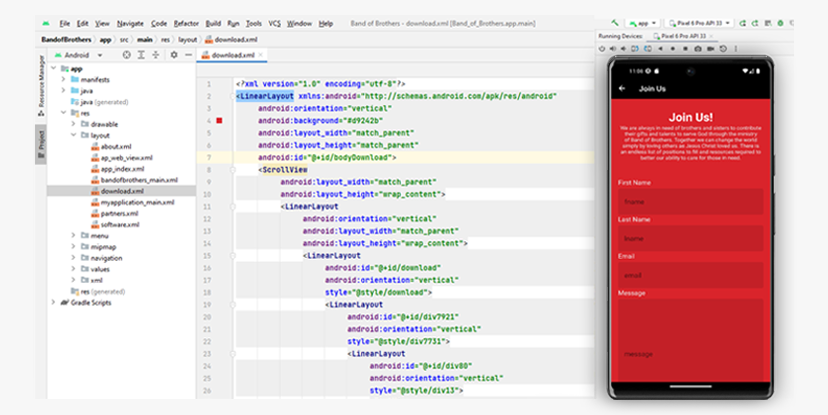Click the emulator Overview square button
Screen dimensions: 828x415
point(685,49)
